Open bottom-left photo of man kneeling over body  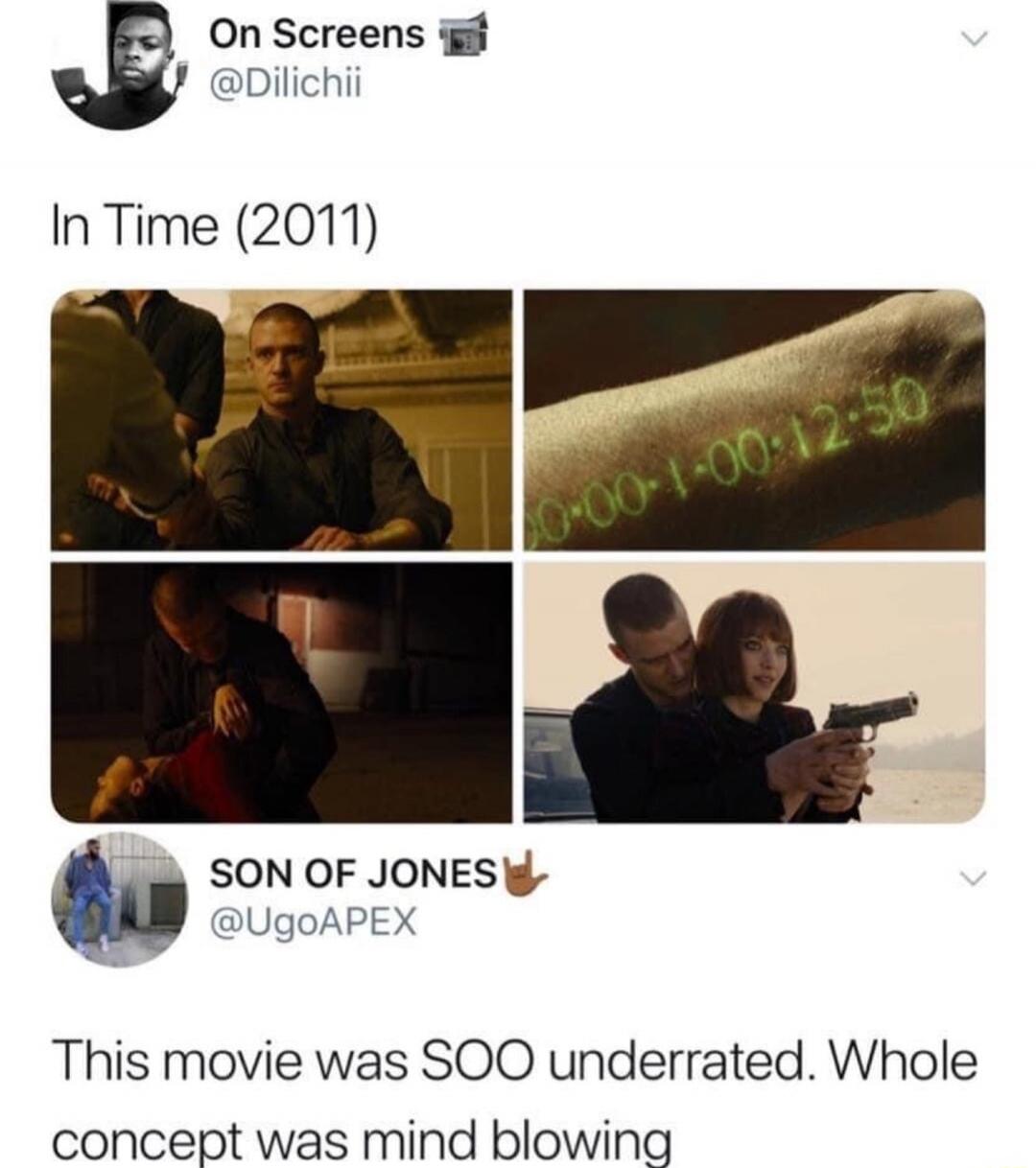[x=281, y=692]
